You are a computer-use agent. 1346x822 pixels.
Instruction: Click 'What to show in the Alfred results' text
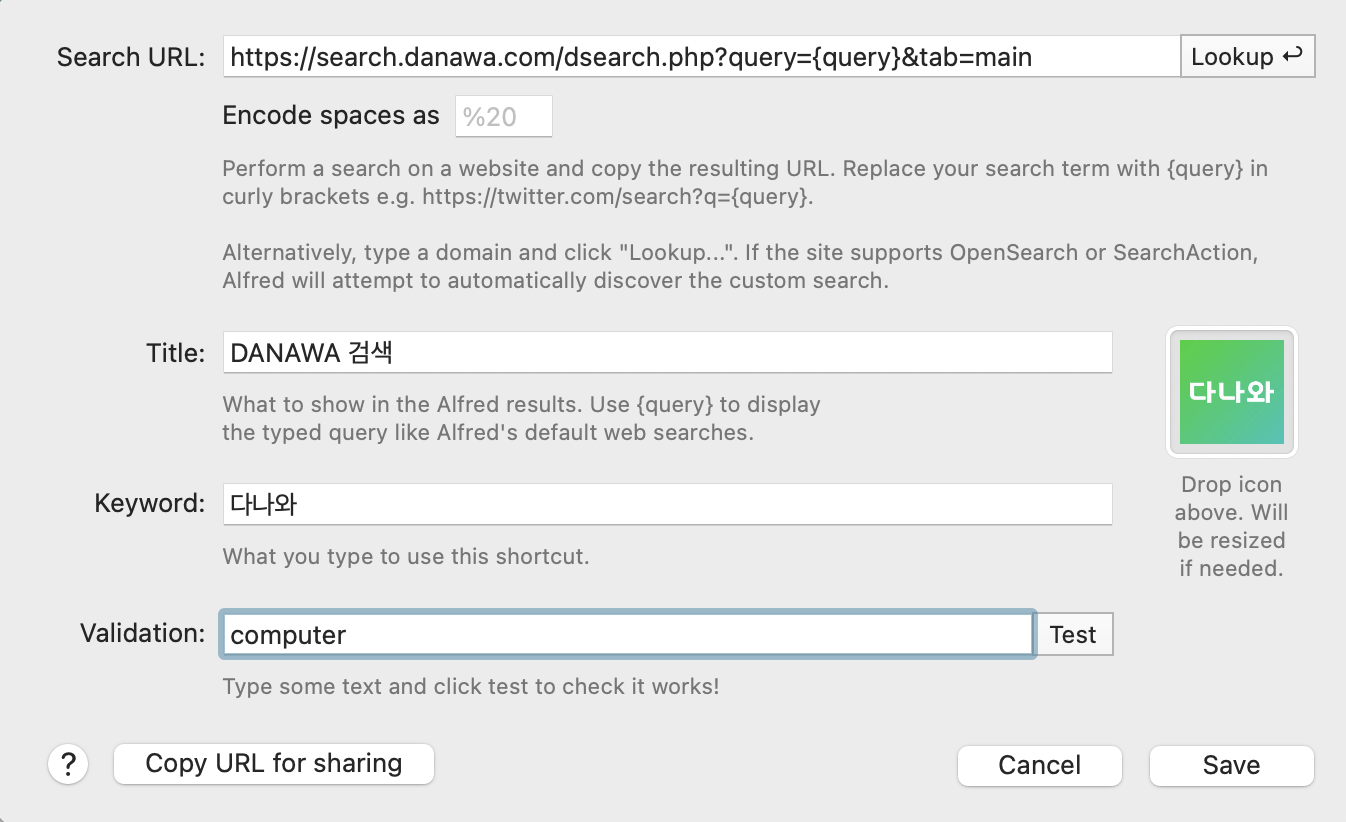tap(522, 419)
